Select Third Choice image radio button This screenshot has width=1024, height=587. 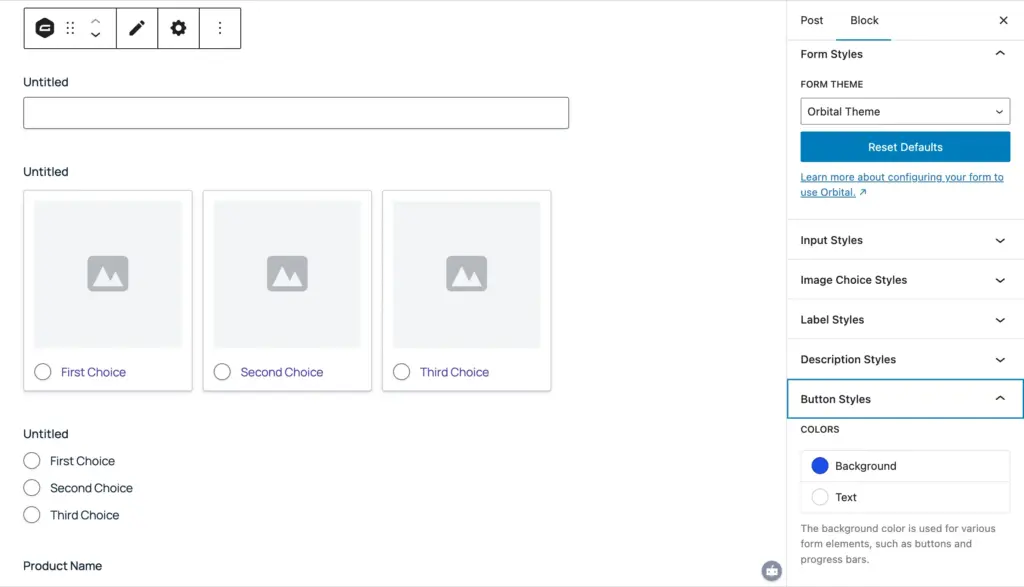[x=402, y=372]
